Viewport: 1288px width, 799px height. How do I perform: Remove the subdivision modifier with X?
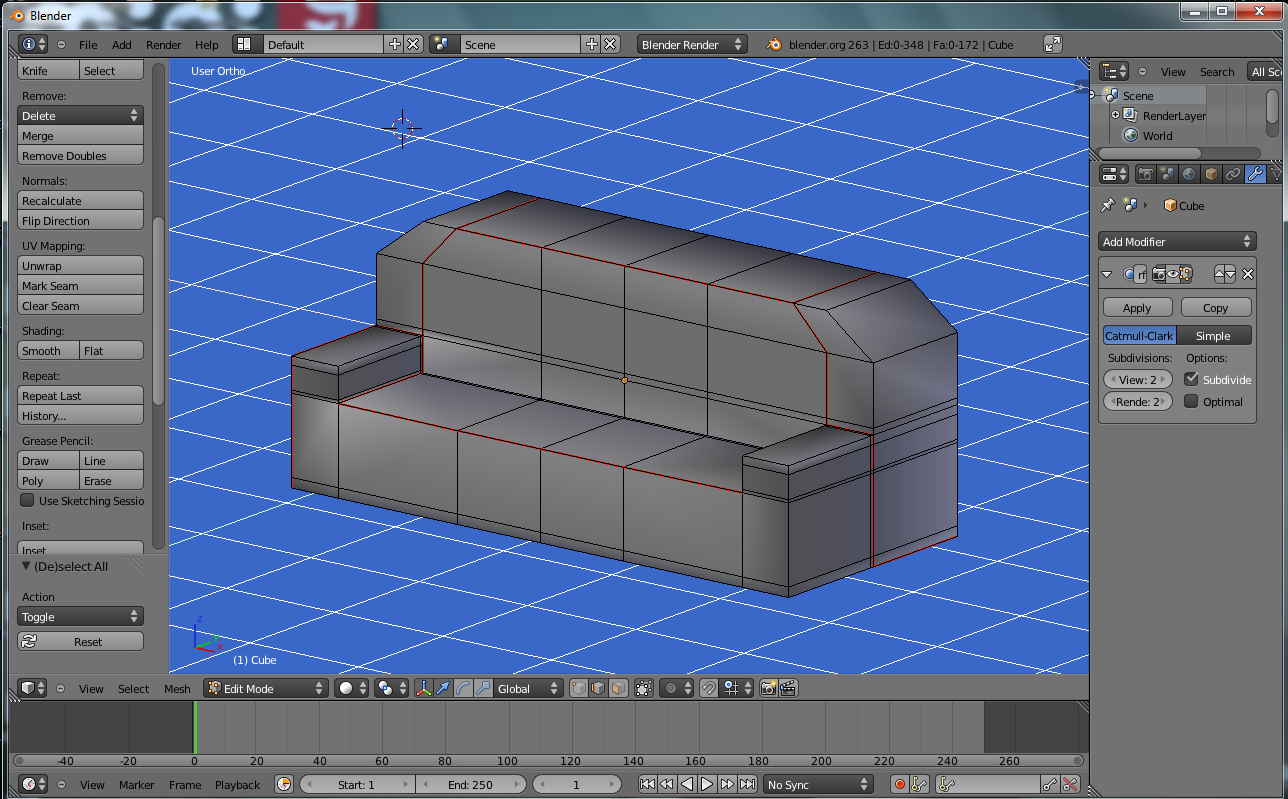click(1247, 274)
